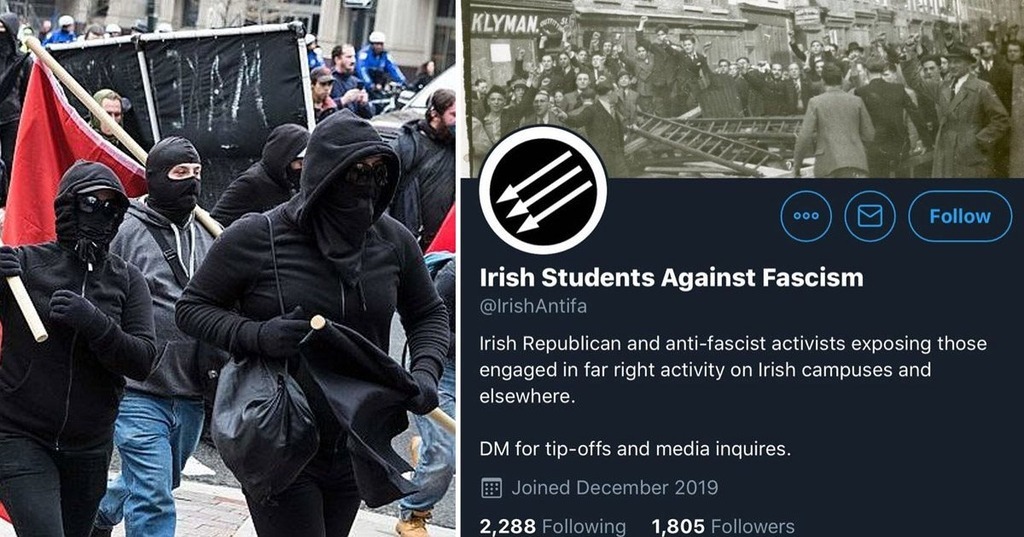Click the Joined December 2019 text

tap(615, 488)
